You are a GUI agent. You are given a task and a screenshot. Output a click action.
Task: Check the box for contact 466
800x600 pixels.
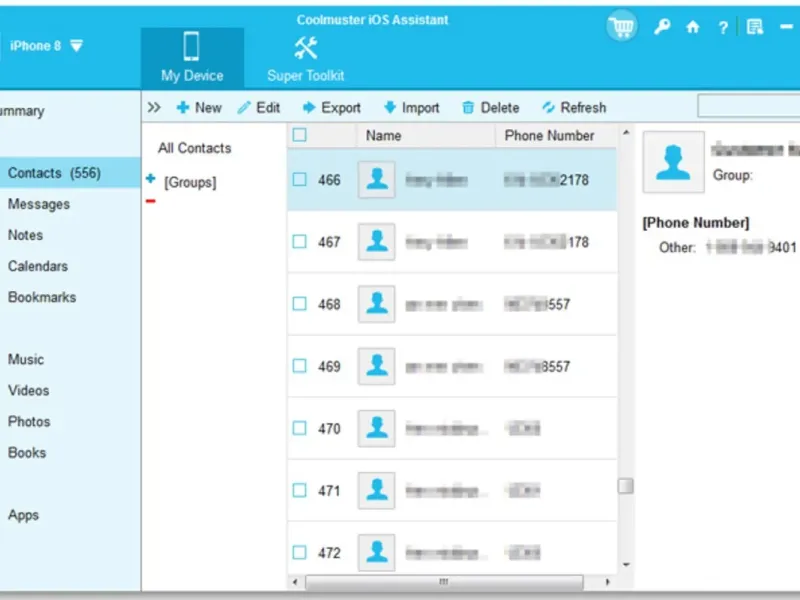299,180
